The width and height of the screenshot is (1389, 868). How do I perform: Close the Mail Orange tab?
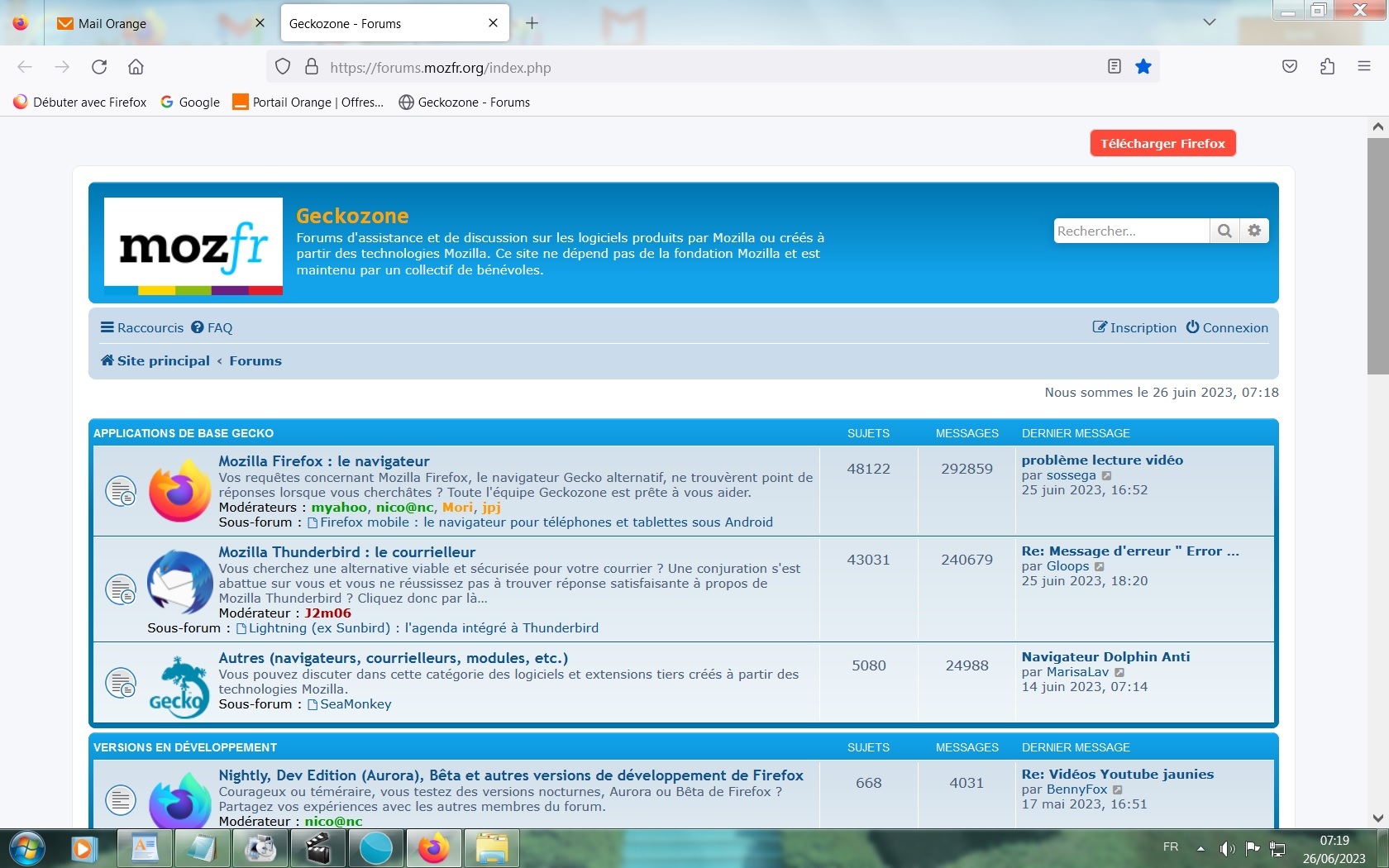tap(260, 23)
